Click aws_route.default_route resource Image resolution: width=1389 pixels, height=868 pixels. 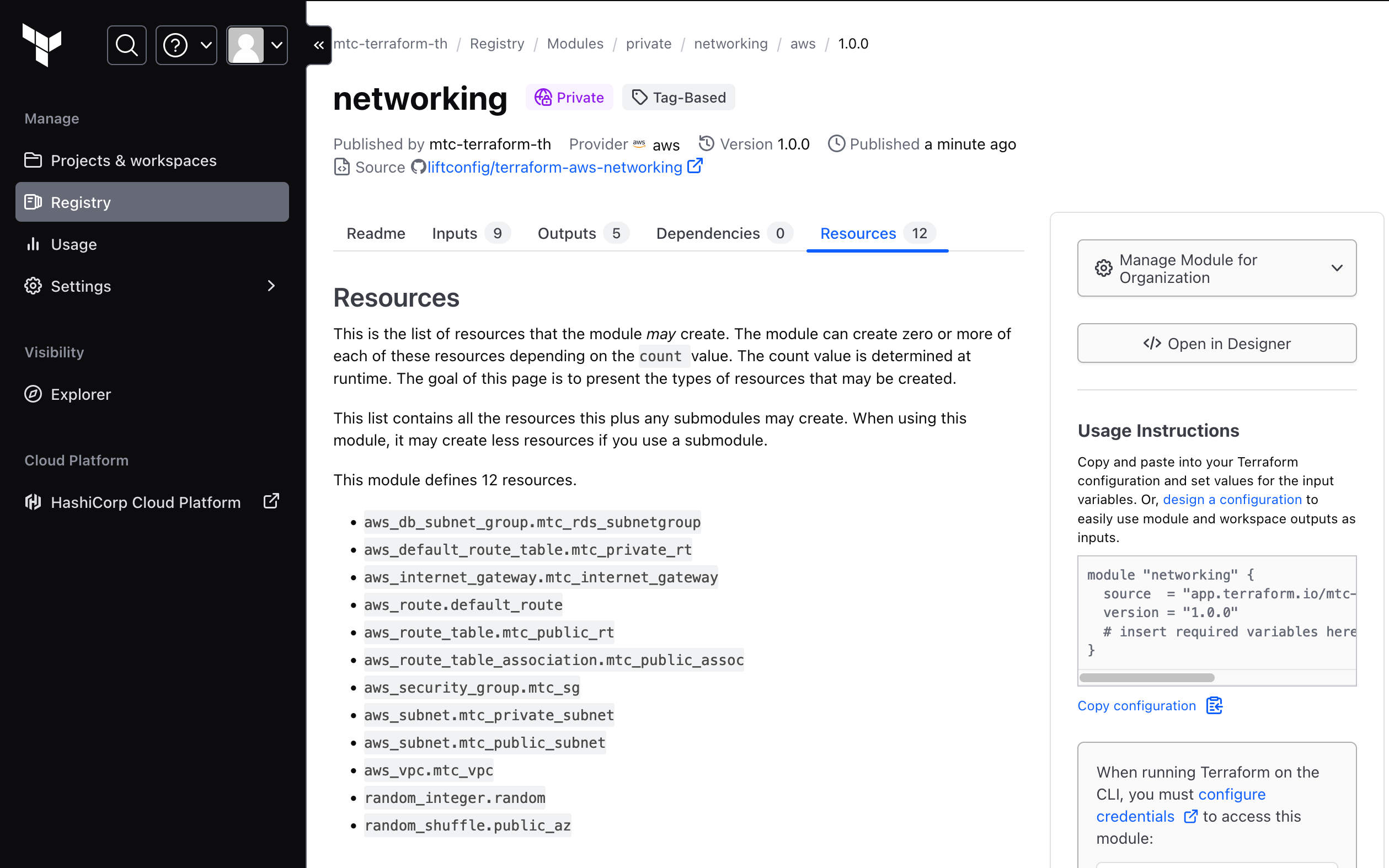(463, 604)
